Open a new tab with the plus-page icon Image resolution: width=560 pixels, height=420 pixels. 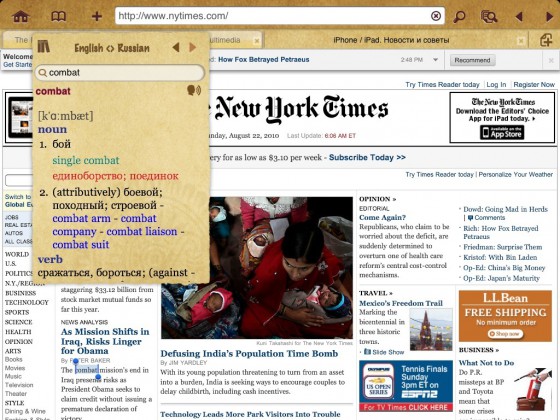coord(546,40)
